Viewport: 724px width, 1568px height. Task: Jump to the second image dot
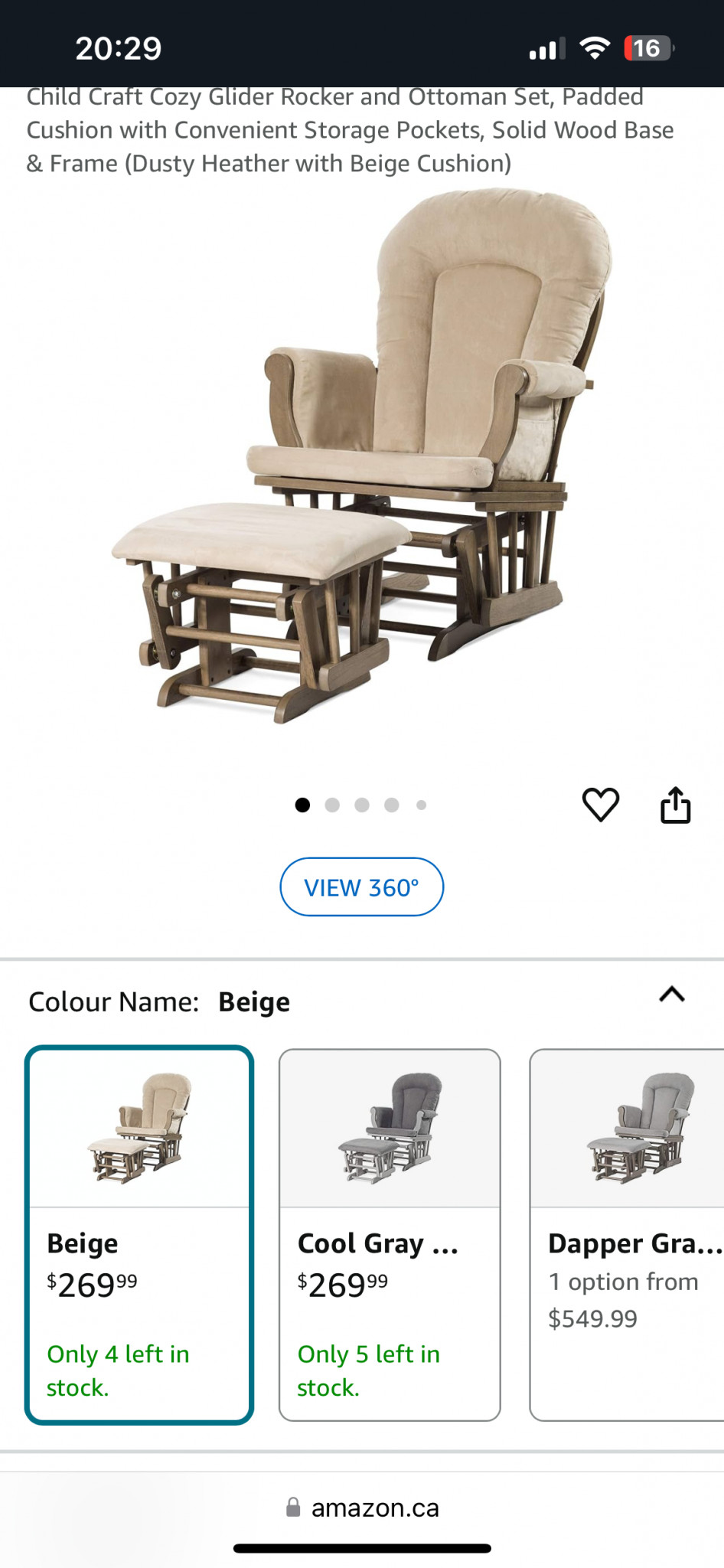tap(332, 805)
